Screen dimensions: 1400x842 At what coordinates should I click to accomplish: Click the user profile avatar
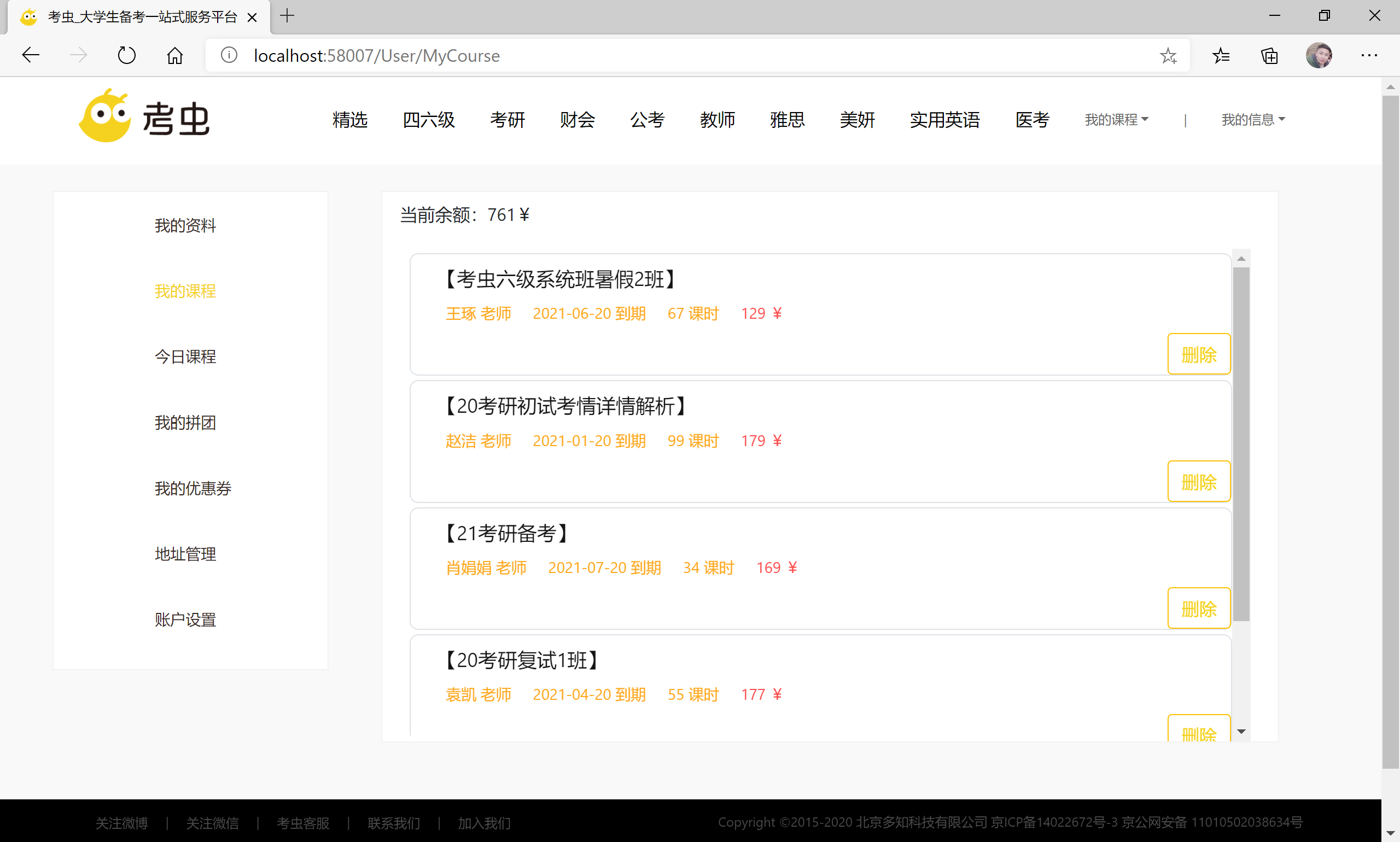tap(1319, 55)
